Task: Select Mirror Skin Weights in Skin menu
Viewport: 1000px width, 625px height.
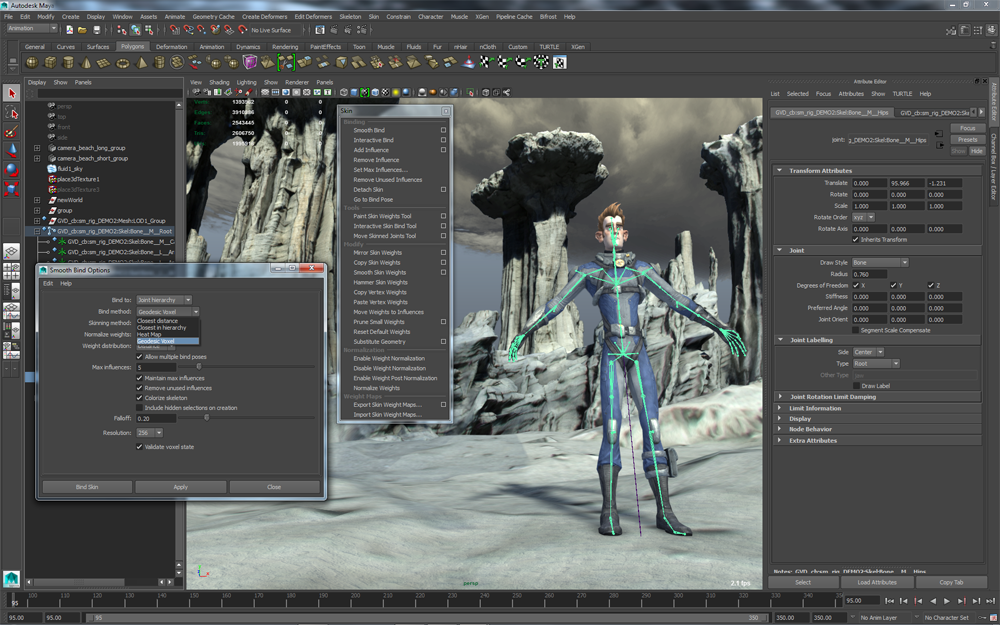Action: pos(378,253)
